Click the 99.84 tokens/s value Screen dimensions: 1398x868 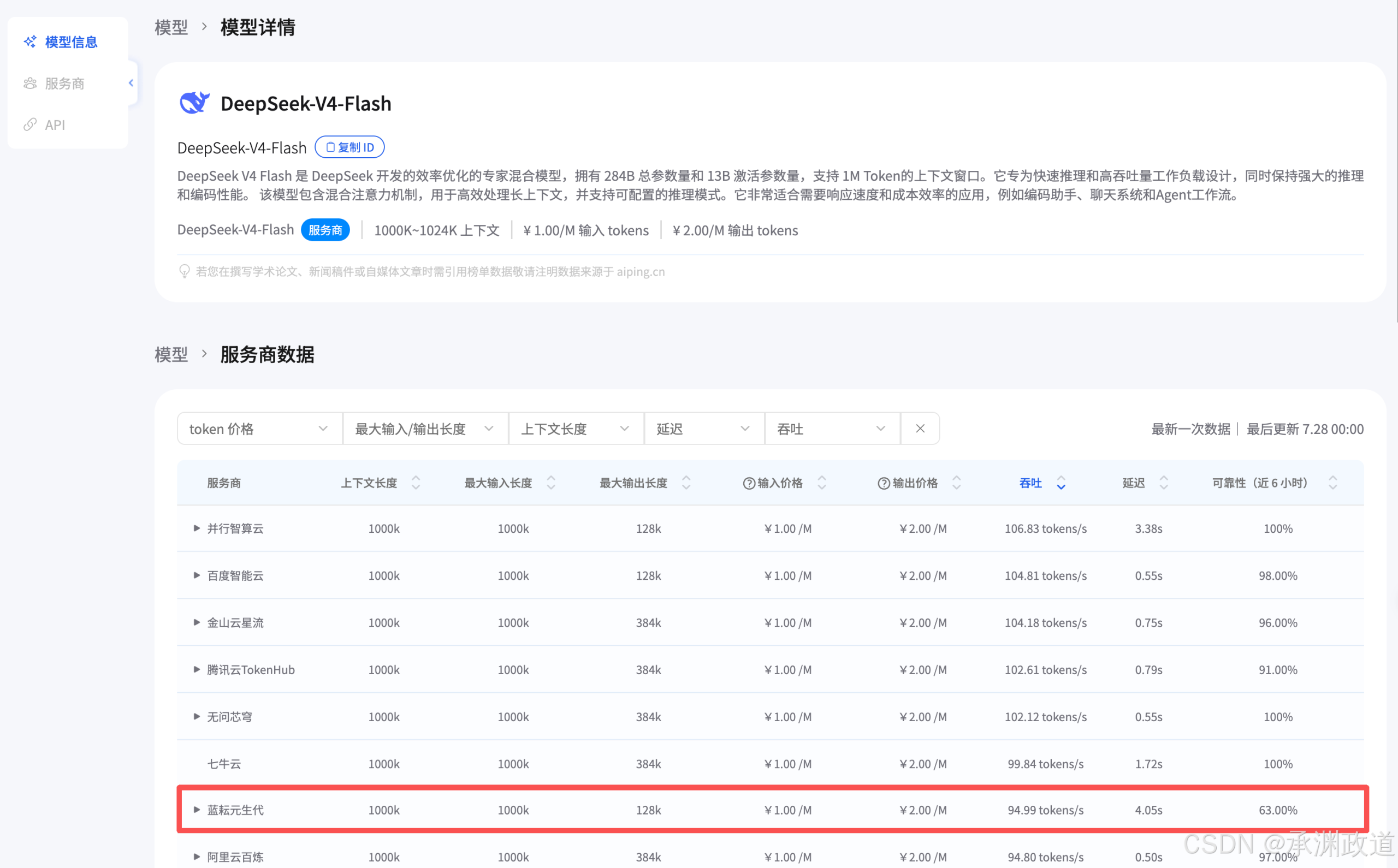click(x=1045, y=764)
